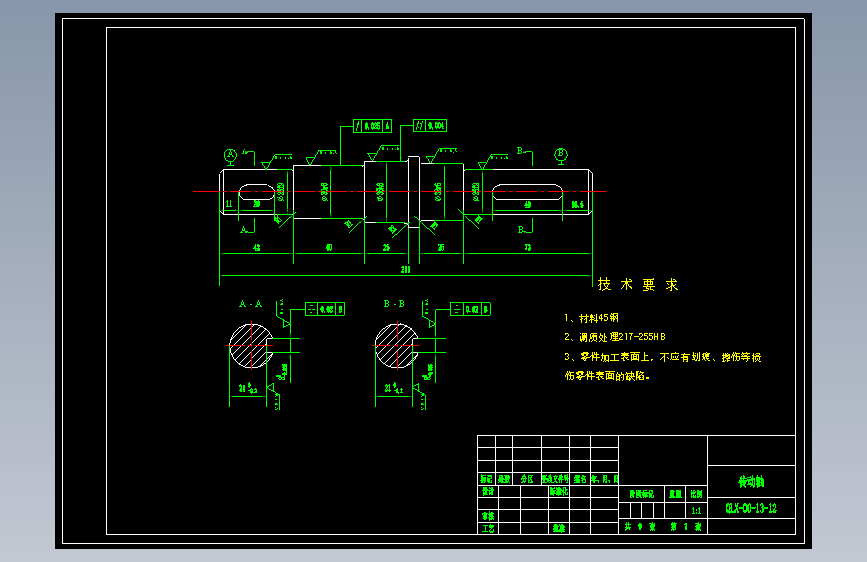
Task: Select the sheet count text "共 张 第 1 张"
Action: [662, 527]
